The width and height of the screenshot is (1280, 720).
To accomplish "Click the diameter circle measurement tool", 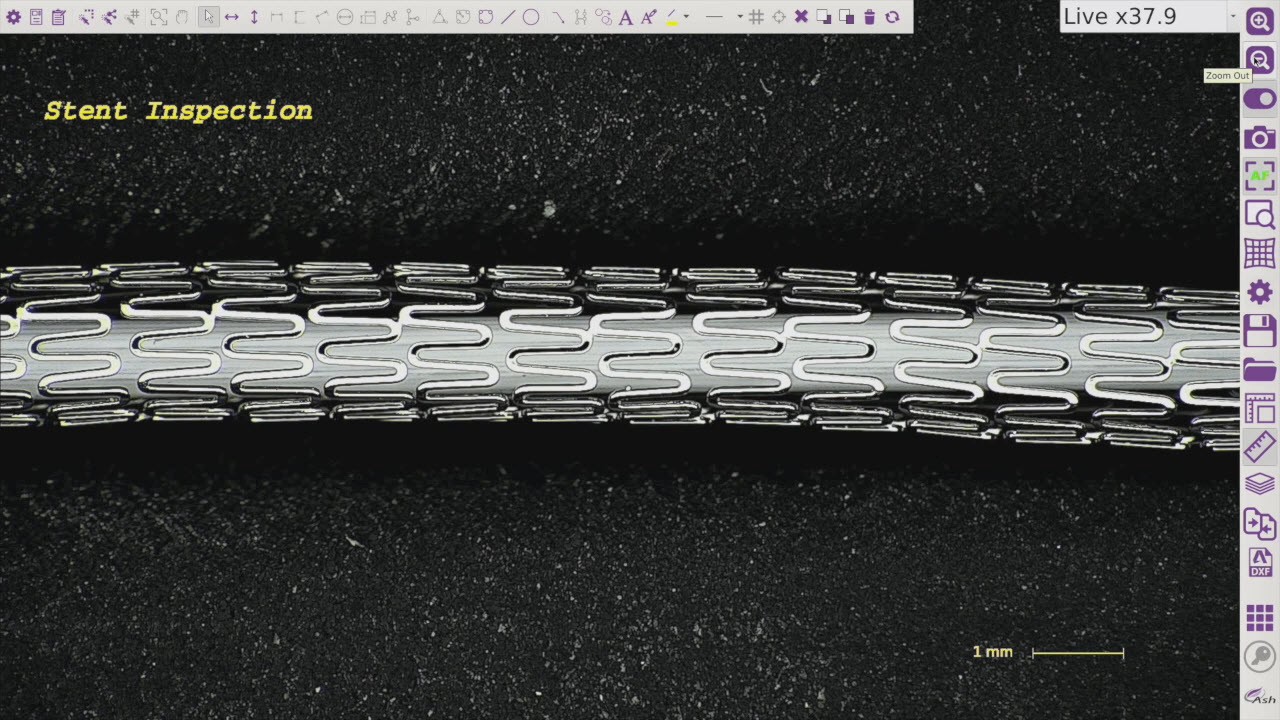I will [x=345, y=17].
